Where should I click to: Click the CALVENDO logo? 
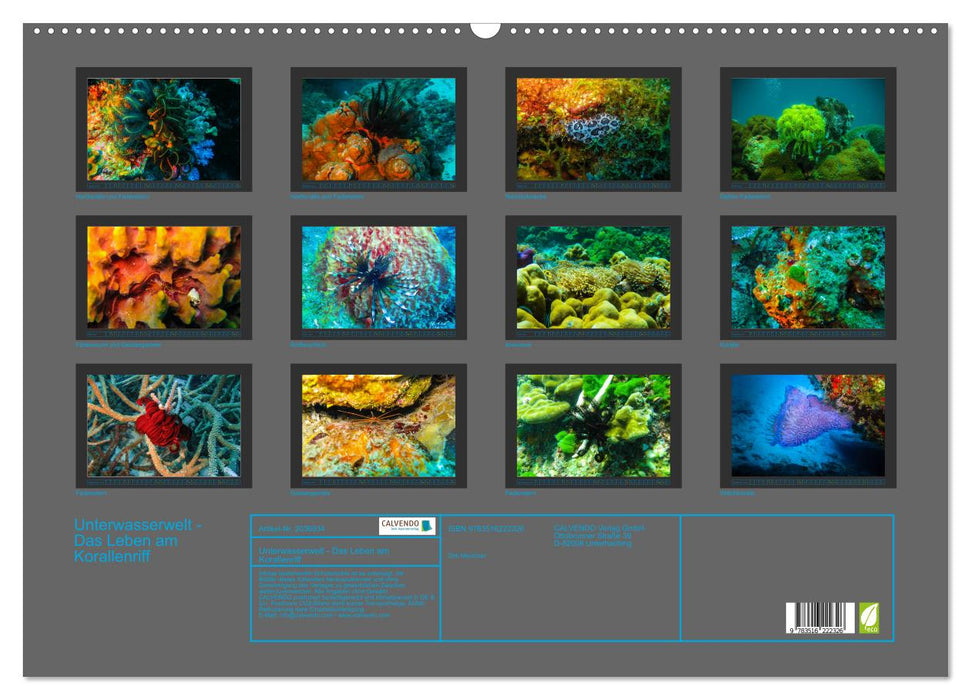tap(407, 526)
